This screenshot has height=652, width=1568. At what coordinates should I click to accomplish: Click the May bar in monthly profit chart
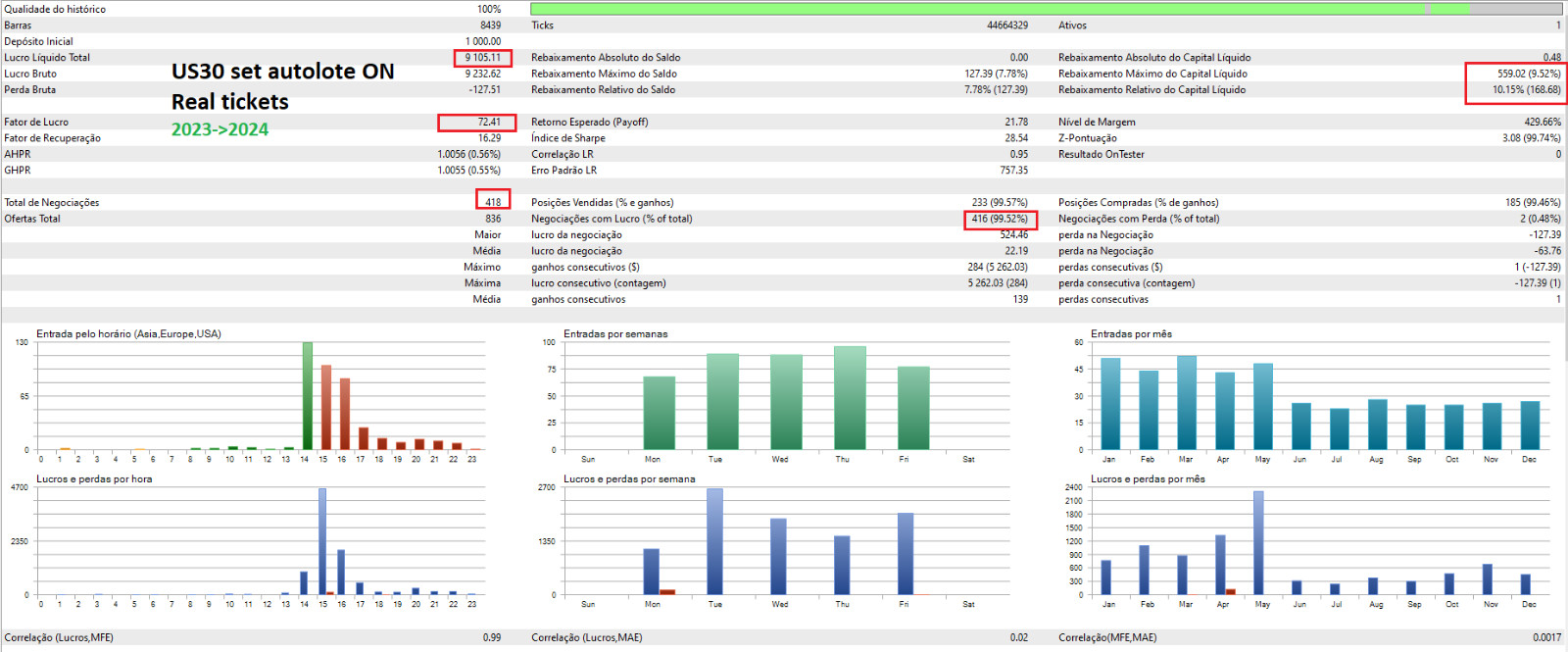tap(1258, 543)
